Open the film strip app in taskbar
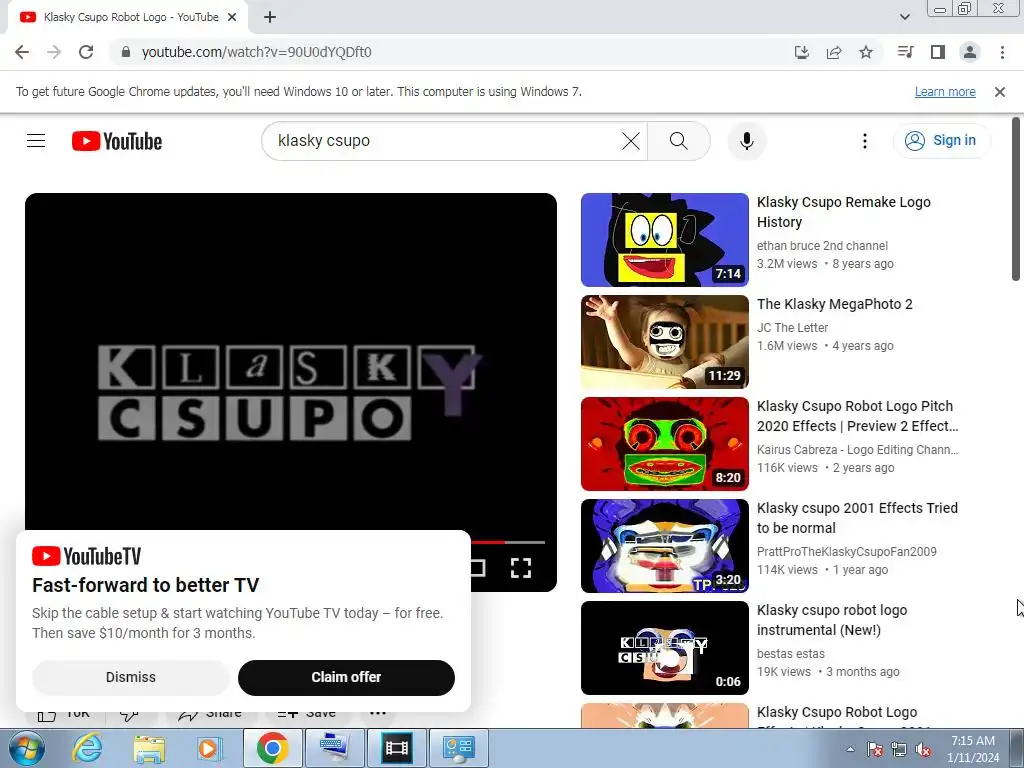The image size is (1024, 768). [x=396, y=748]
